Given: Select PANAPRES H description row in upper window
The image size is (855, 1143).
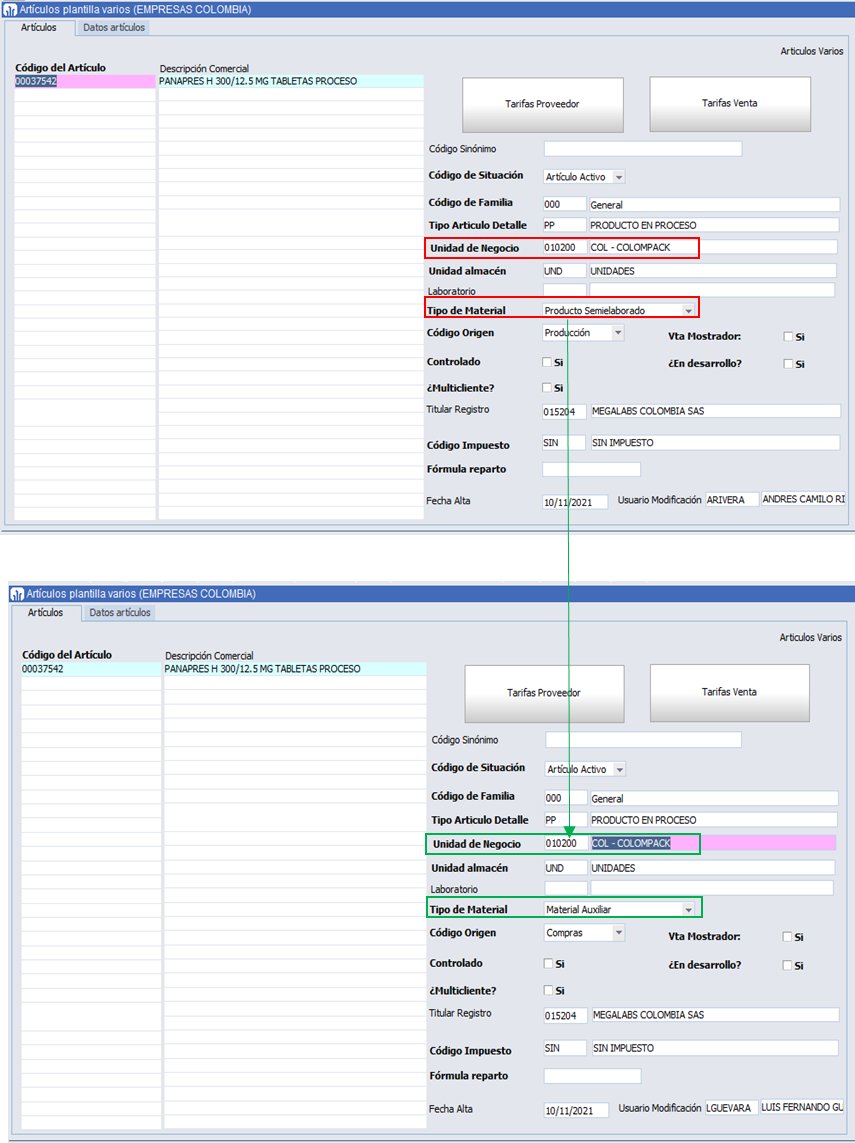Looking at the screenshot, I should [291, 82].
